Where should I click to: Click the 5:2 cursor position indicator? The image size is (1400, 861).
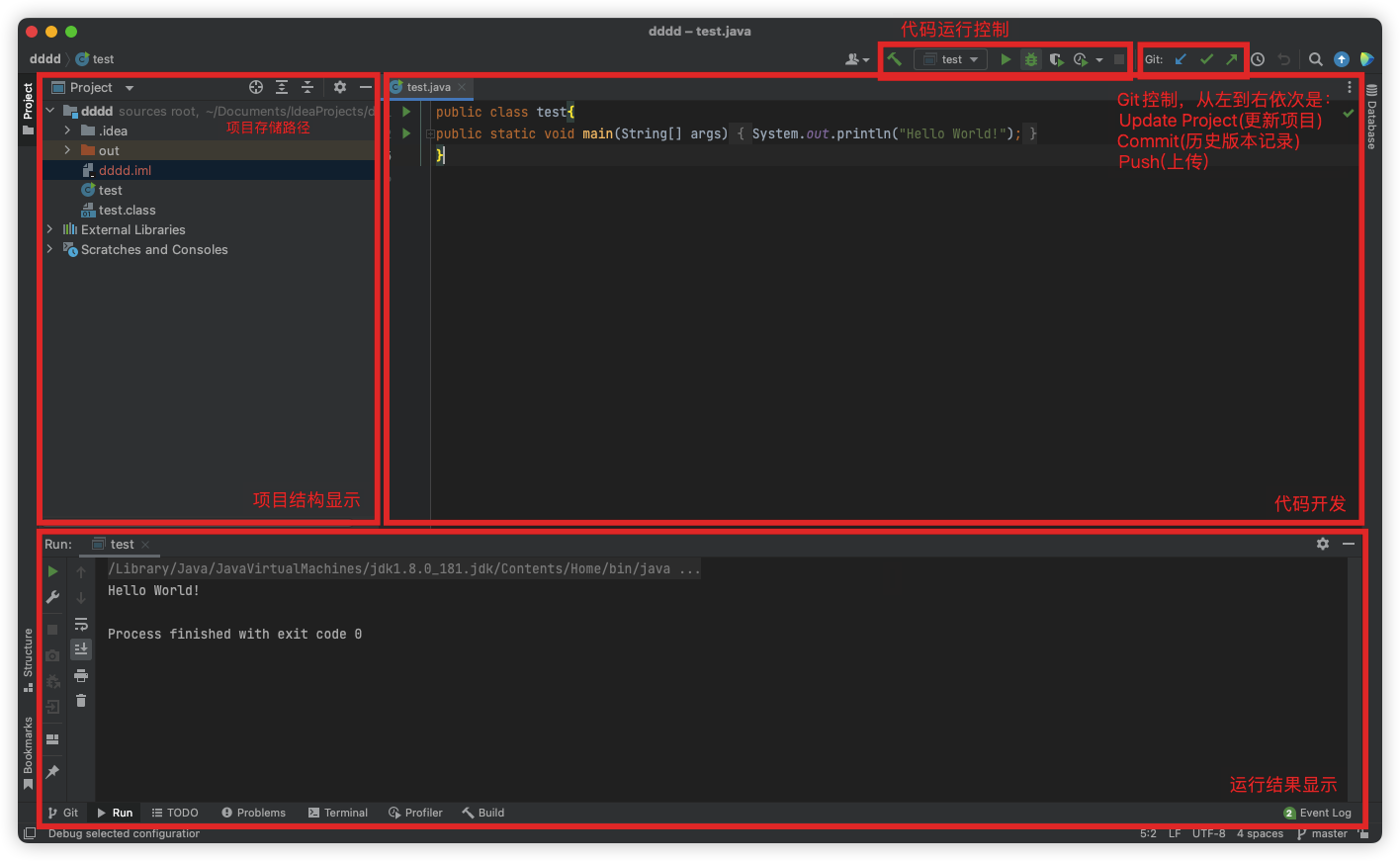[x=1148, y=833]
